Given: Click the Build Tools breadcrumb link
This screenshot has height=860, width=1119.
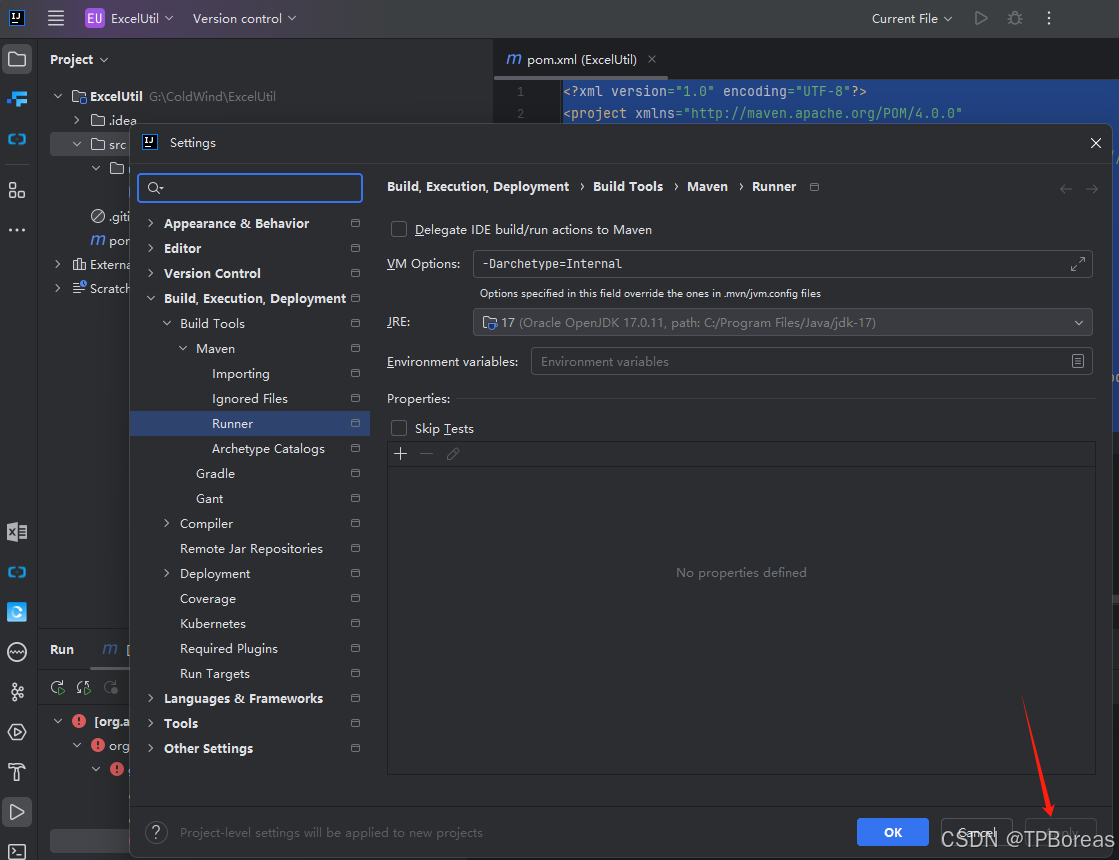Looking at the screenshot, I should click(x=628, y=186).
